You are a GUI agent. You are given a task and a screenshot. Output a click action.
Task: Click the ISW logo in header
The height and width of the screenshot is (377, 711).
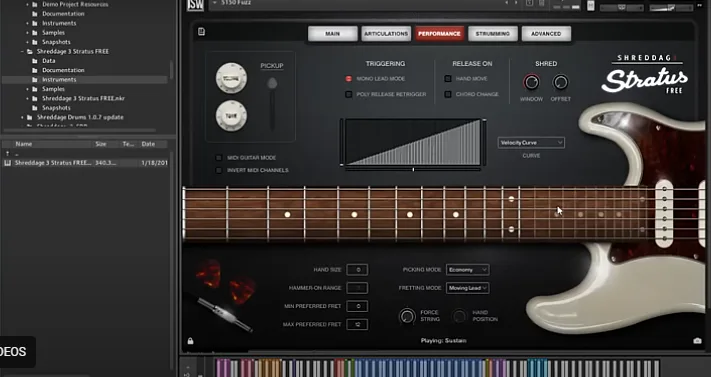pos(195,5)
